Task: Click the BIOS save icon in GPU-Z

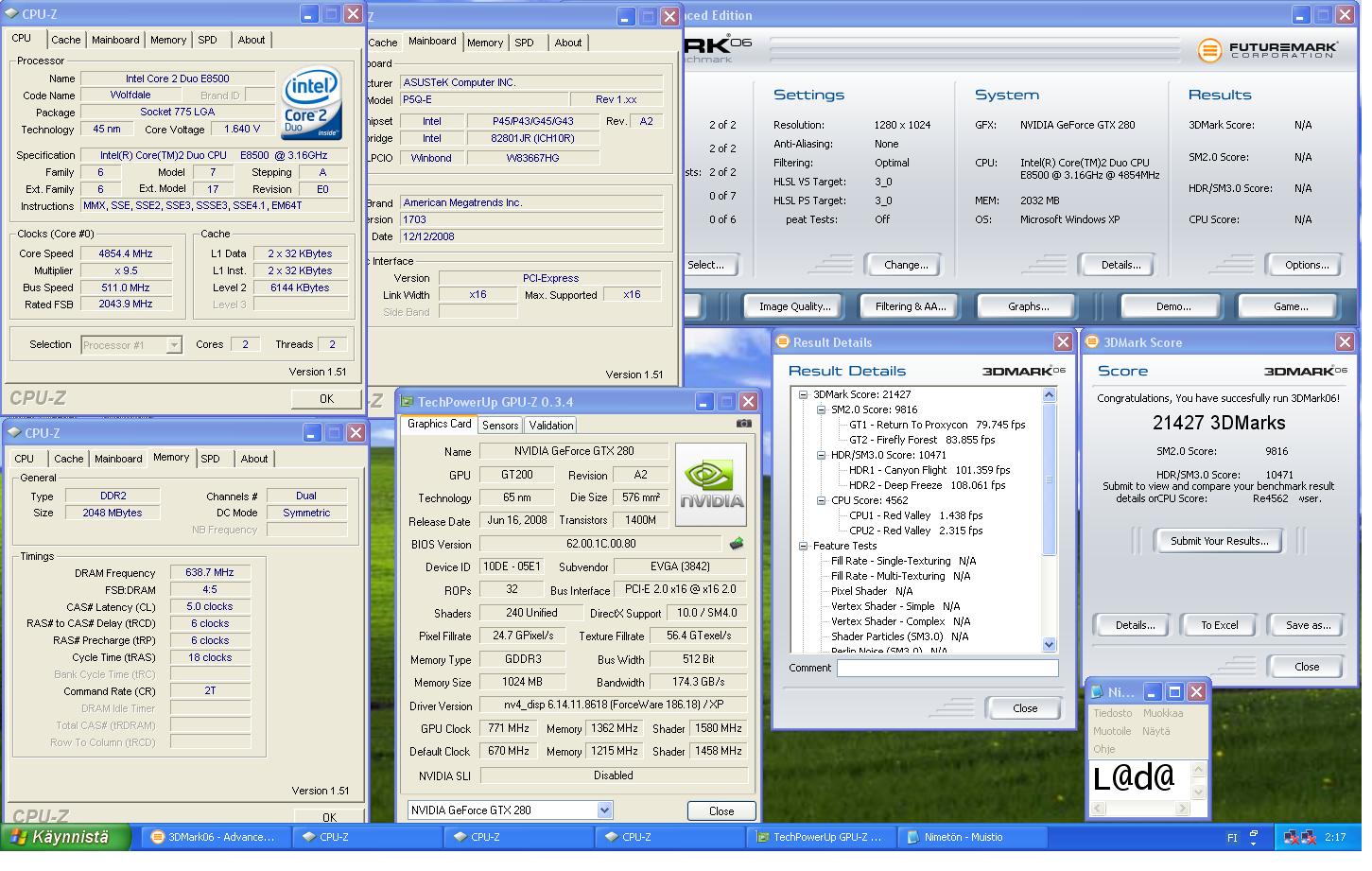Action: pos(737,544)
